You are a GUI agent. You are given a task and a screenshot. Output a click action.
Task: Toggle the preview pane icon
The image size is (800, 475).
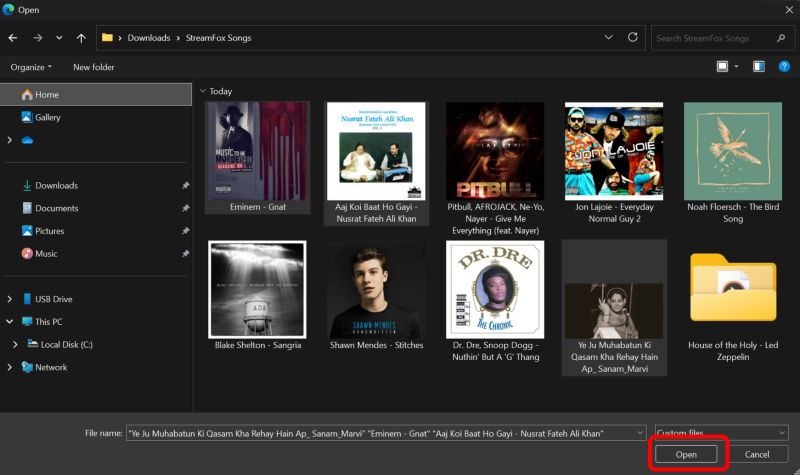pyautogui.click(x=759, y=67)
